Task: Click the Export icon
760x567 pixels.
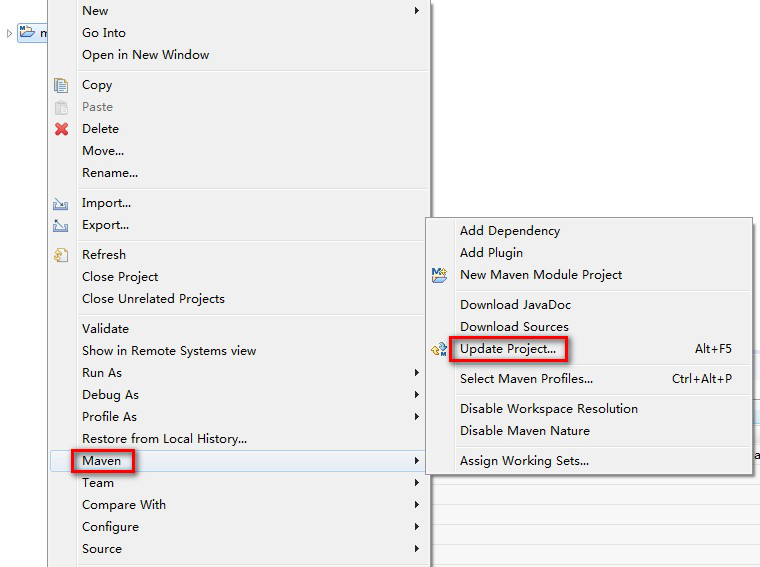Action: click(x=62, y=225)
